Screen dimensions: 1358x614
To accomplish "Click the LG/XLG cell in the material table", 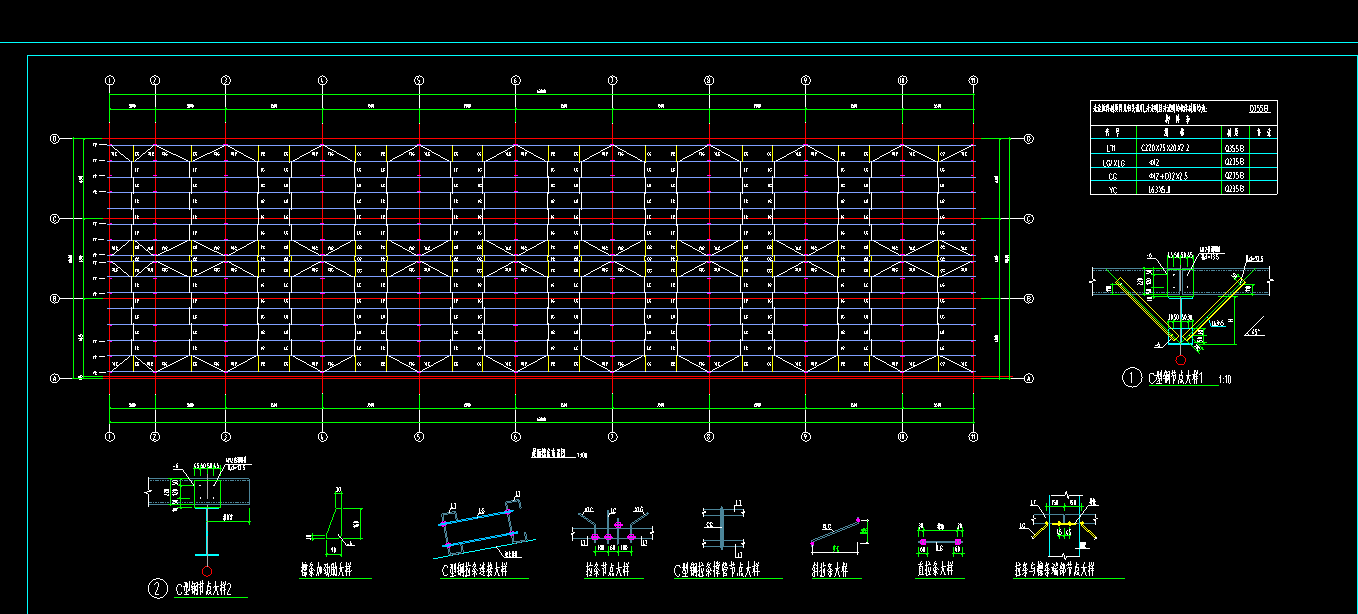I will (1113, 162).
